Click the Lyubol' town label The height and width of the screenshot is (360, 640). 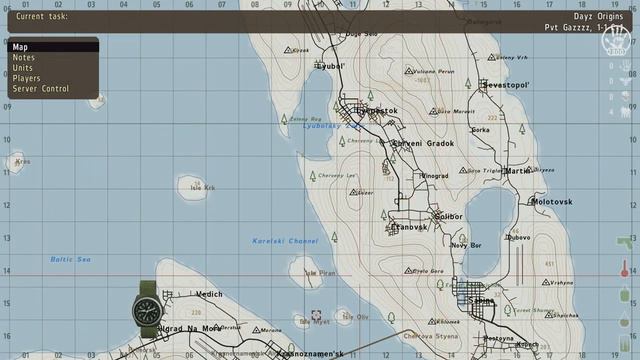coord(331,66)
